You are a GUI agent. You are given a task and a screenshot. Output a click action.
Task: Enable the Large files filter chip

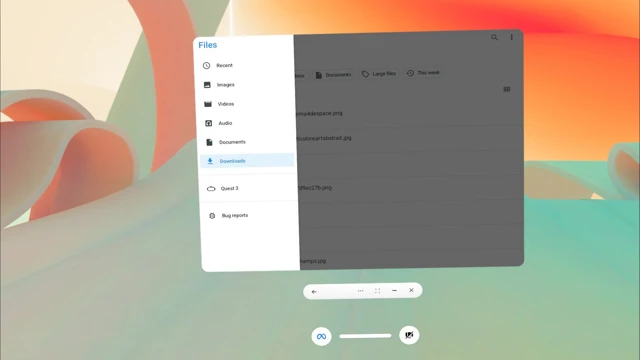tap(379, 74)
